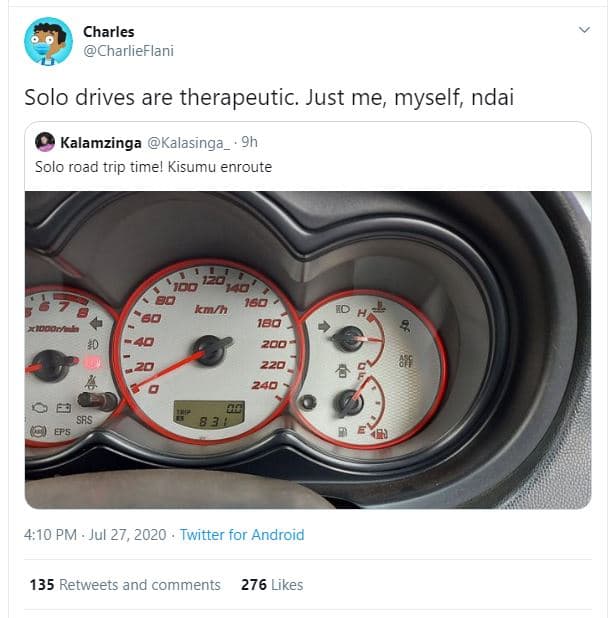Open the @CharlieFlani handle
The height and width of the screenshot is (618, 611).
click(x=128, y=51)
